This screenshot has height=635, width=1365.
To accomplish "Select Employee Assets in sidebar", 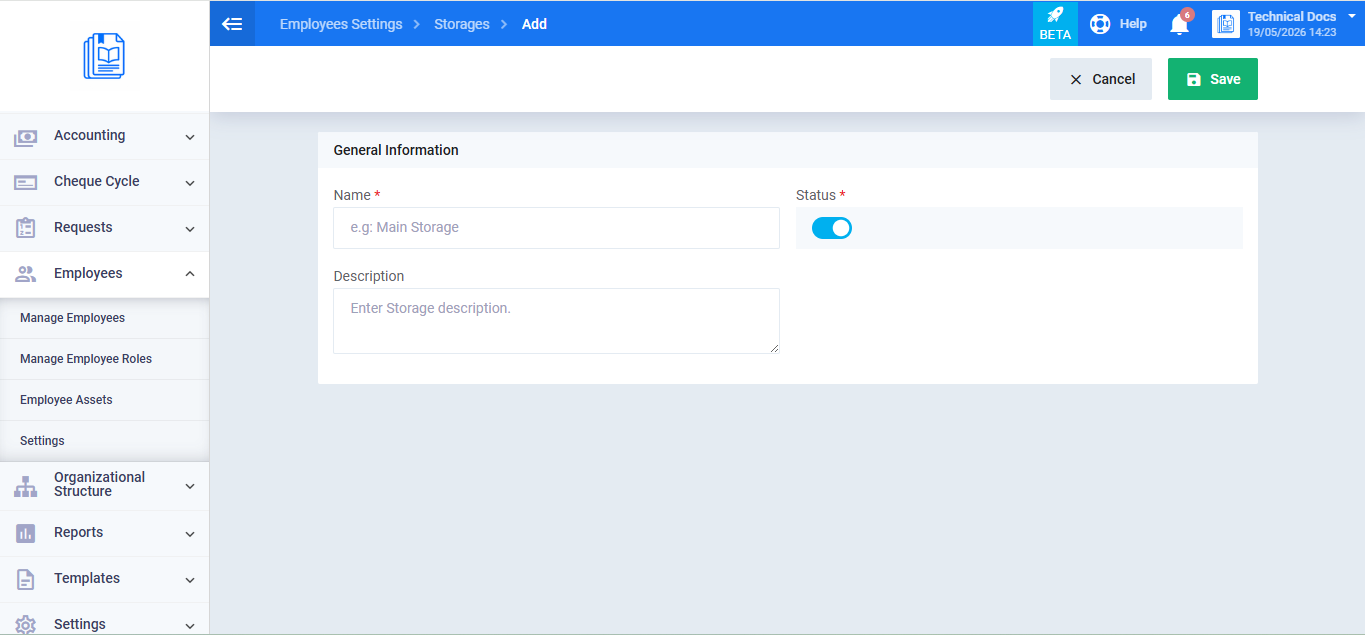I will [x=66, y=400].
